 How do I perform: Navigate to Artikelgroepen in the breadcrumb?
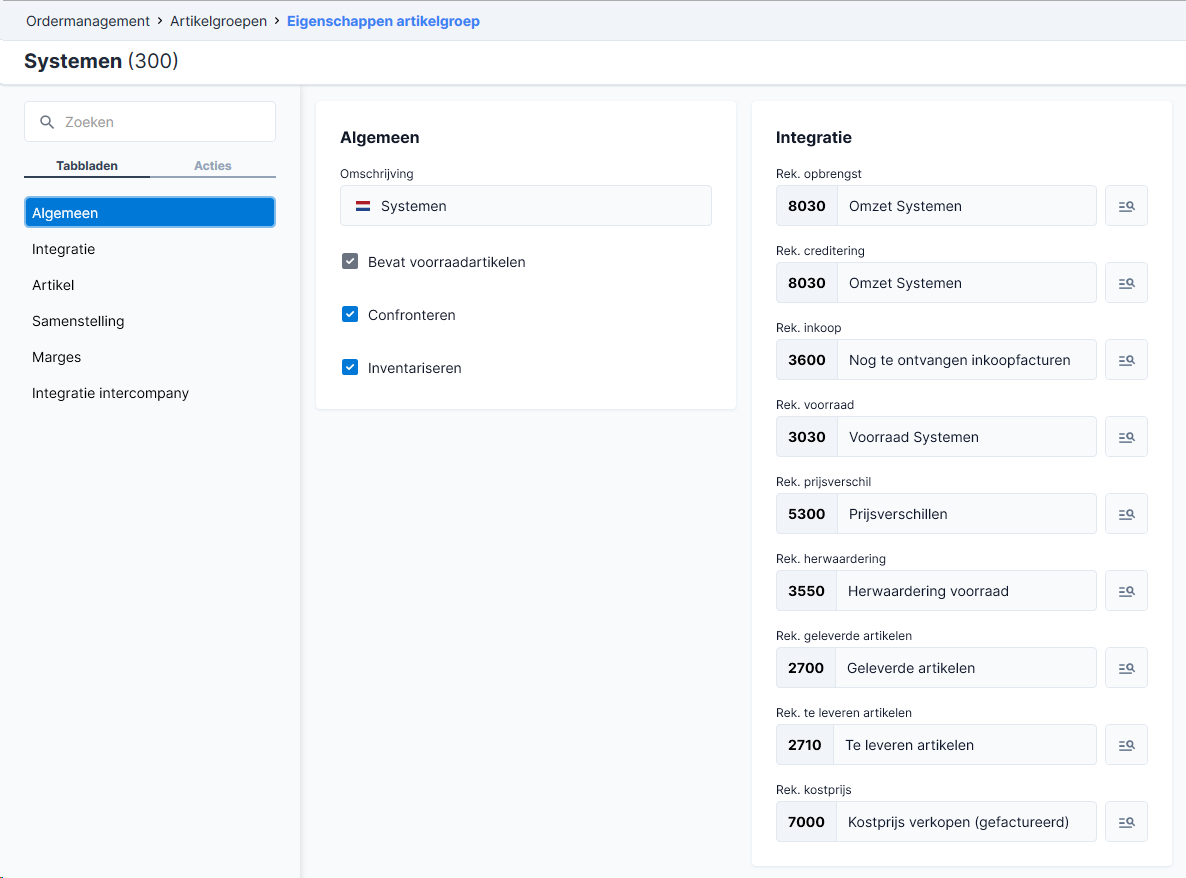click(218, 21)
